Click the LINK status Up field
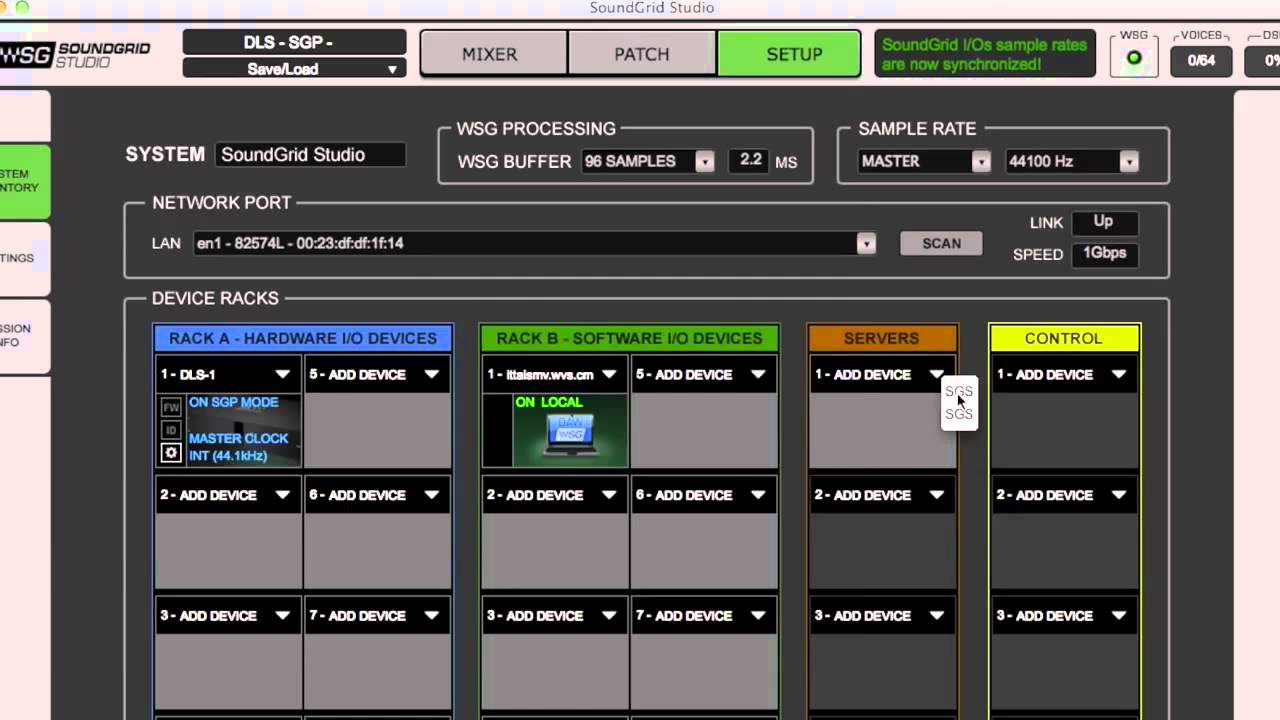This screenshot has width=1280, height=720. (1104, 222)
